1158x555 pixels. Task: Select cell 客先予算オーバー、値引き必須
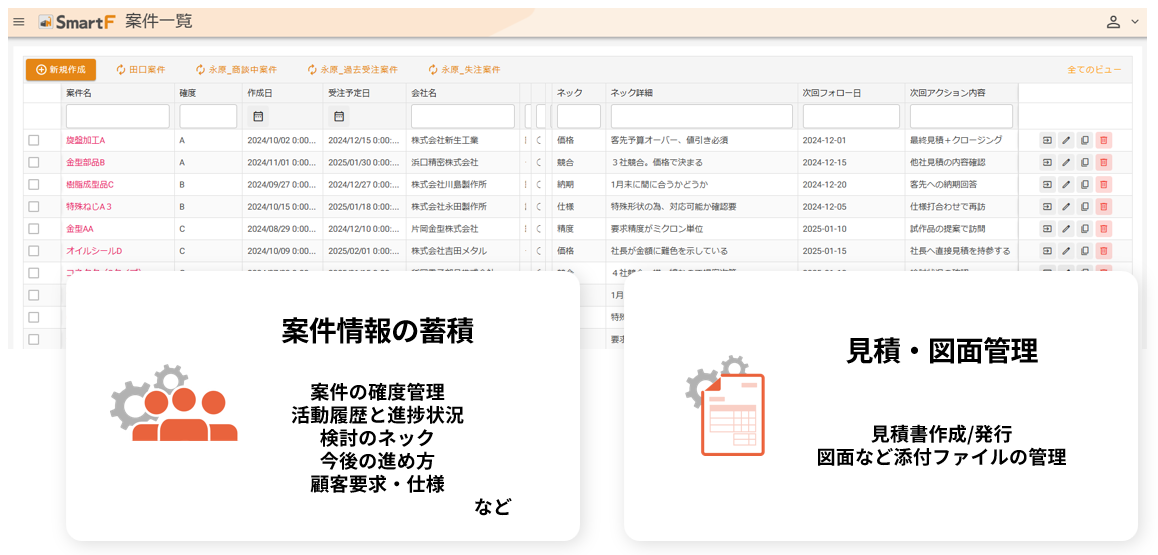tap(671, 140)
